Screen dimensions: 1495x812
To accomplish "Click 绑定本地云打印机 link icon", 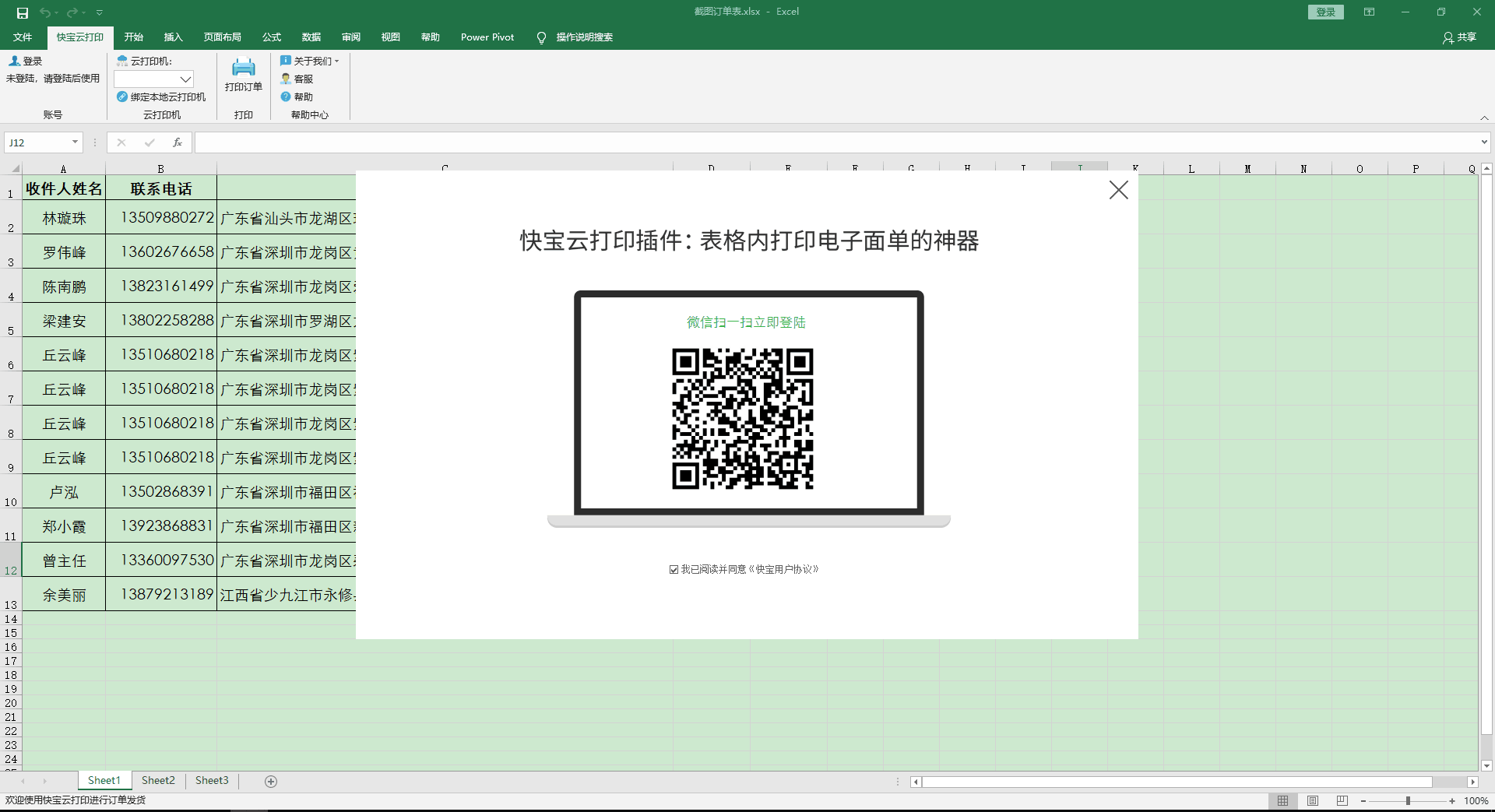I will point(122,97).
